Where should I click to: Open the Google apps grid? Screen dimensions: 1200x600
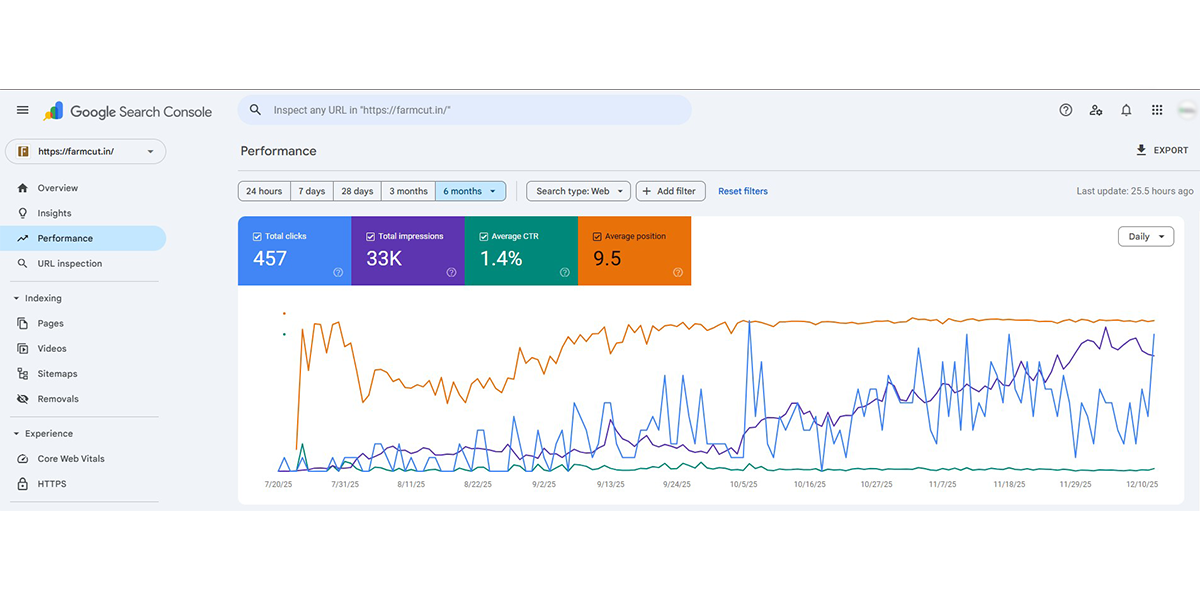1157,110
